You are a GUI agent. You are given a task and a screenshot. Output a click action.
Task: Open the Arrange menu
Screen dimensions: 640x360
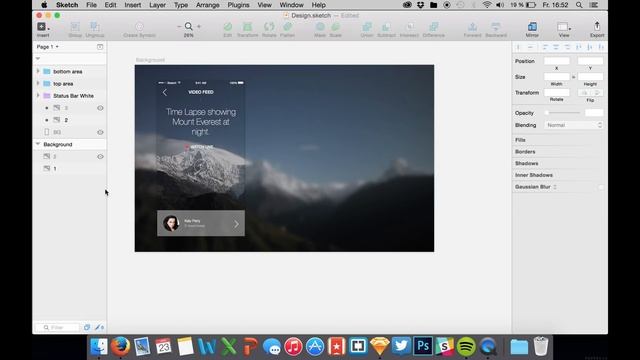pyautogui.click(x=207, y=5)
